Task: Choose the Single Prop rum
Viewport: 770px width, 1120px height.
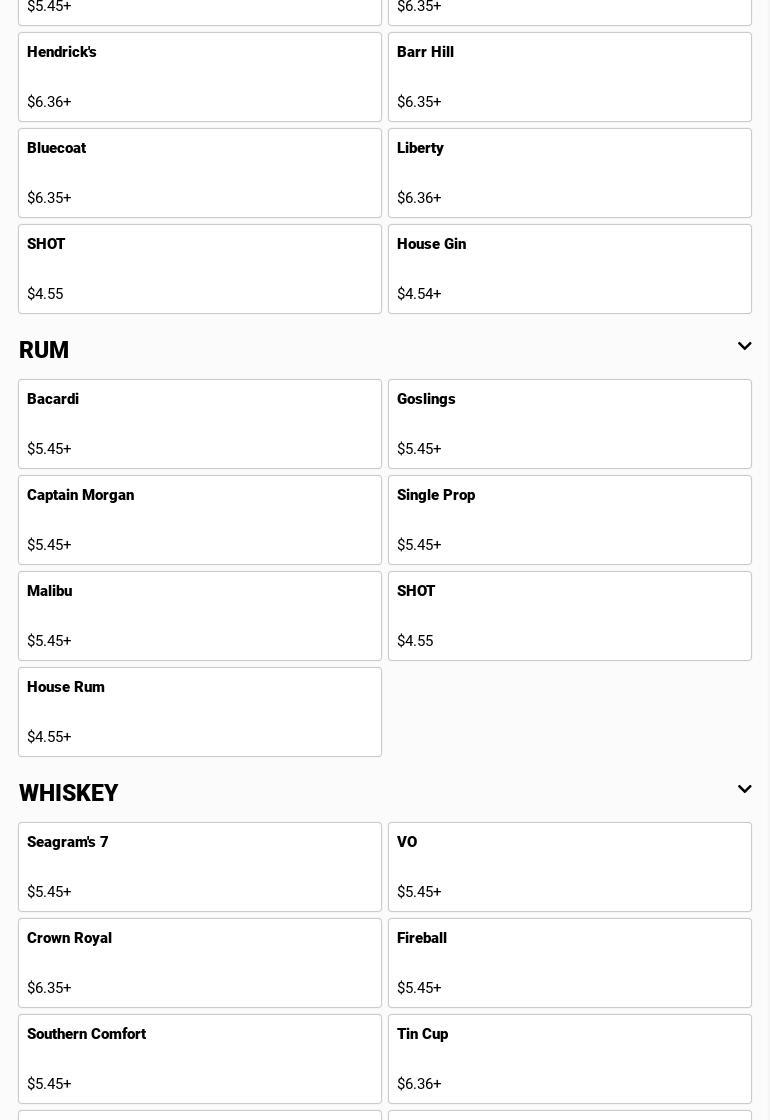Action: pos(570,520)
